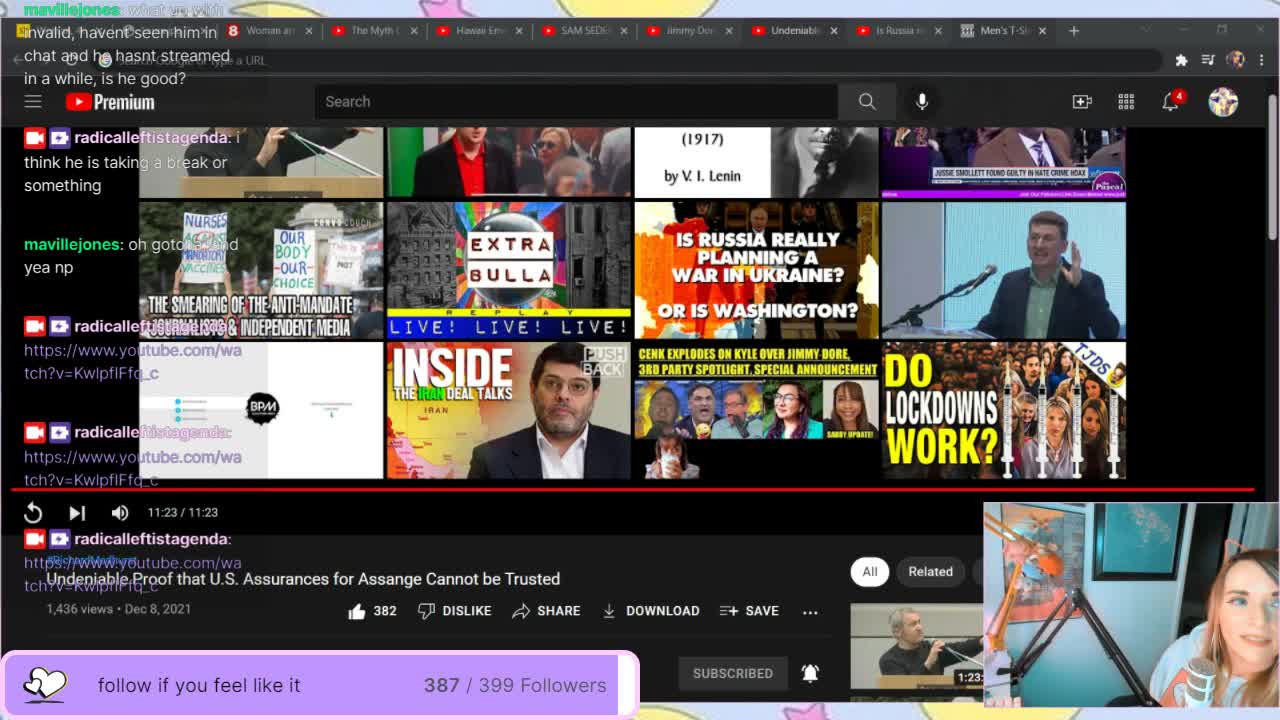Open notifications bell with 4 badge
The width and height of the screenshot is (1280, 720).
click(x=1171, y=101)
